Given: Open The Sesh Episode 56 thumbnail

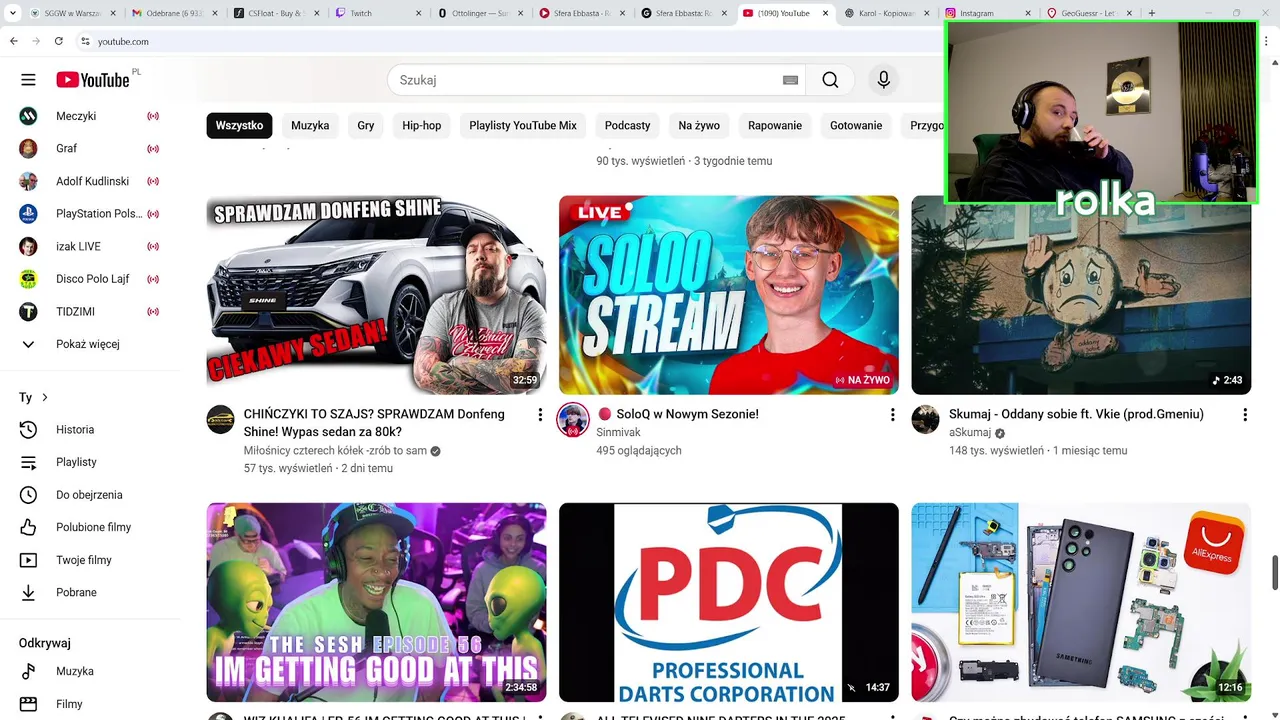Looking at the screenshot, I should (x=376, y=602).
